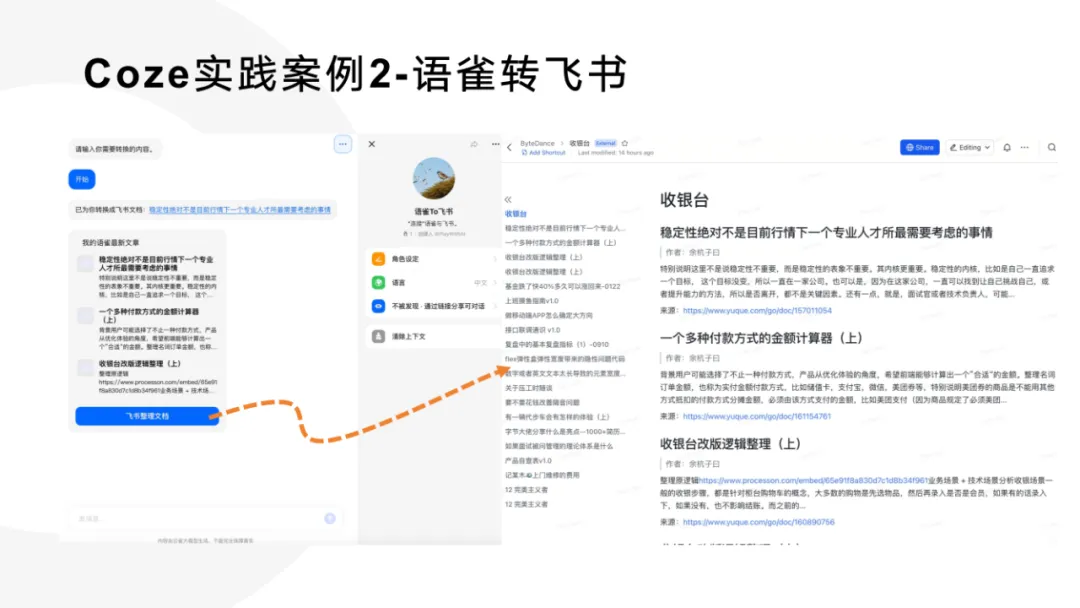The height and width of the screenshot is (608, 1080).
Task: Select outline item 接口联调通识 v1.0
Action: tap(532, 330)
